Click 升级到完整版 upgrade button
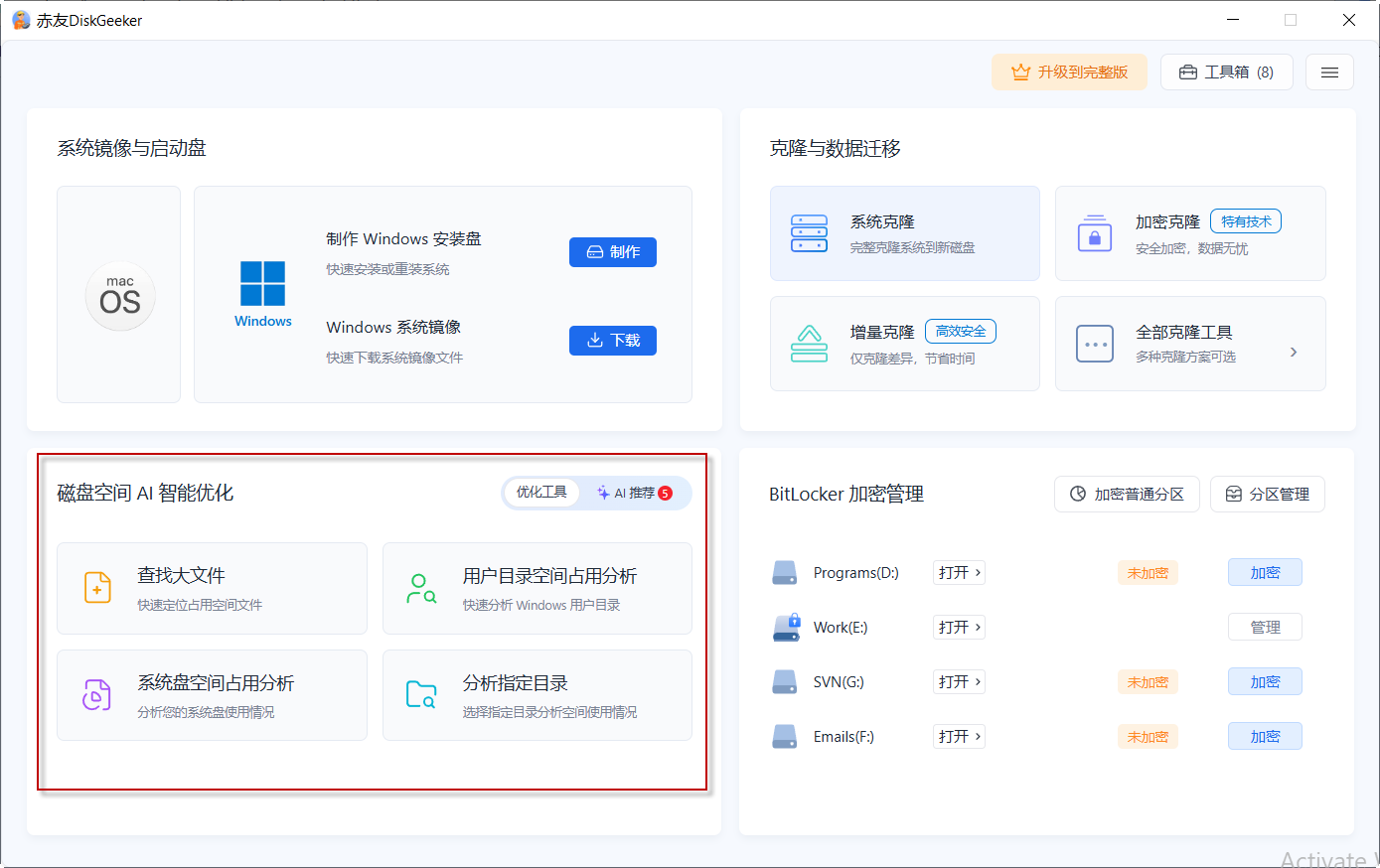1380x868 pixels. (x=1069, y=72)
